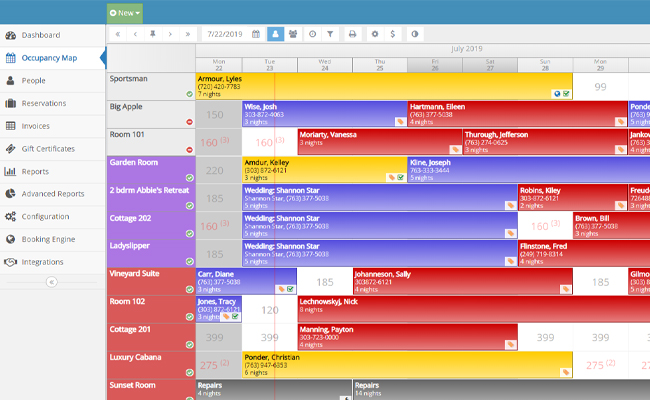Click the 7/22/2019 date field
The image size is (650, 400).
(x=224, y=34)
